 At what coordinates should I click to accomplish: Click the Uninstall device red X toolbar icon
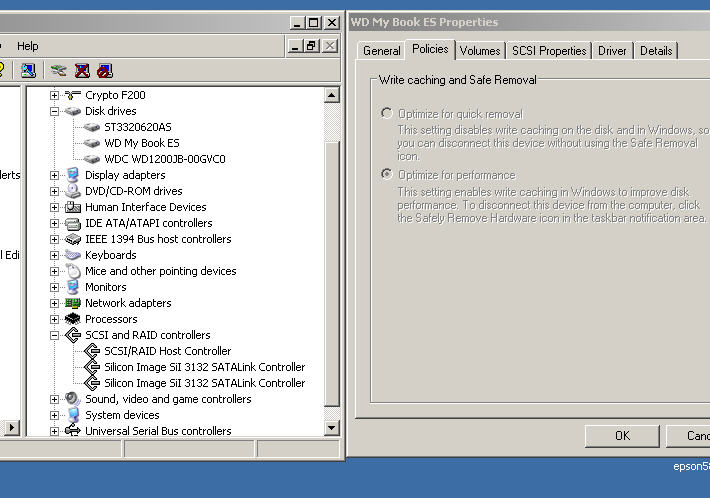pyautogui.click(x=82, y=71)
